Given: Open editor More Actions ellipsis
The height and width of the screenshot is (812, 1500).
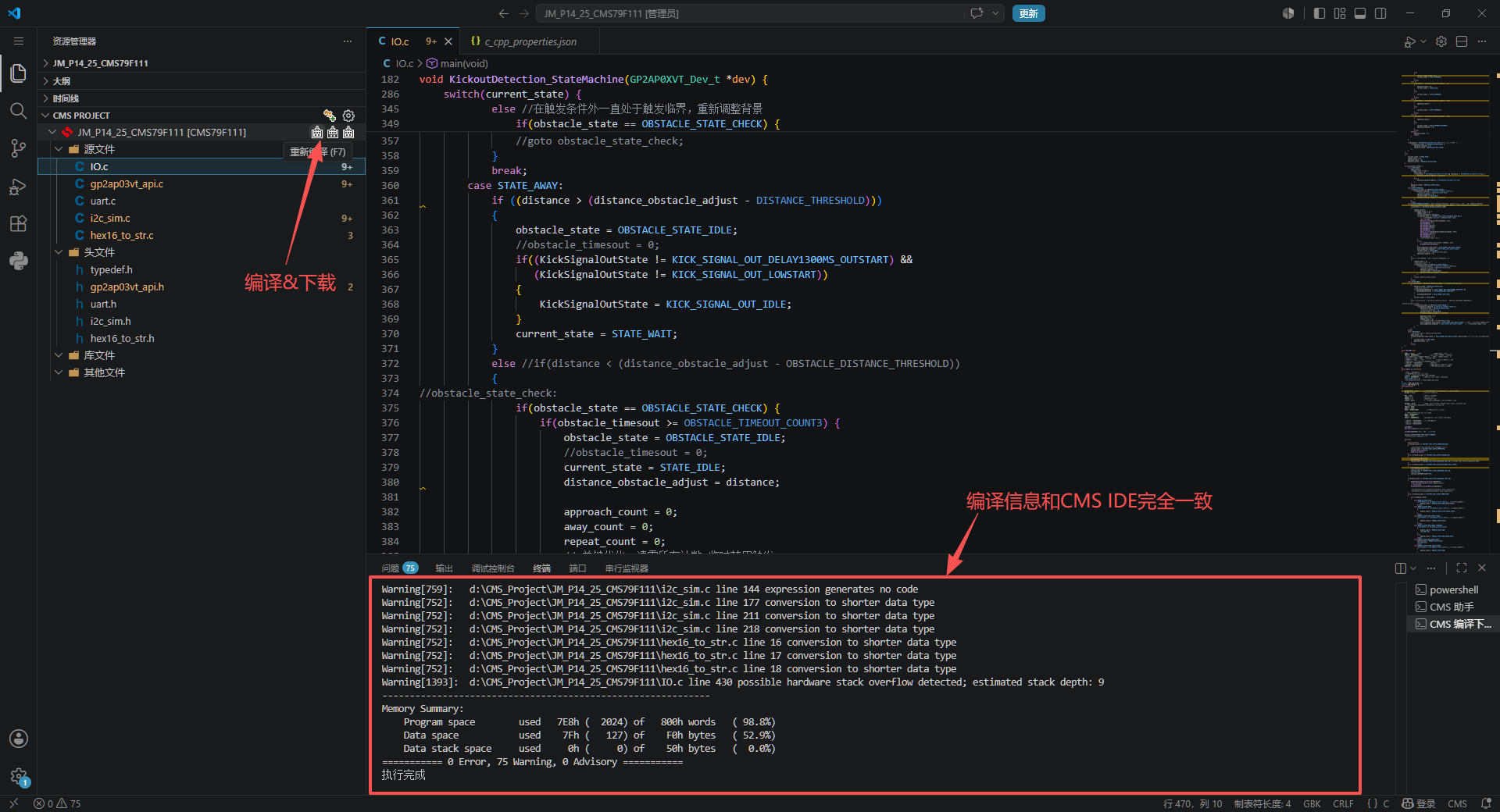Looking at the screenshot, I should point(1482,41).
